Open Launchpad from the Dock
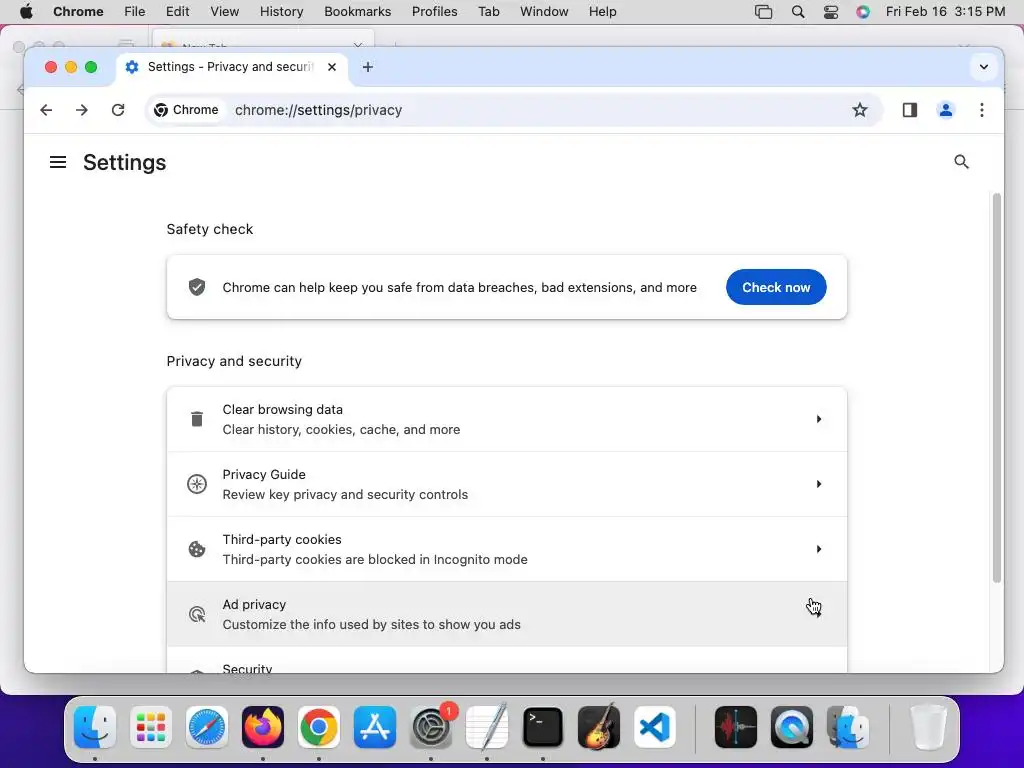Screen dimensions: 1024x768 pyautogui.click(x=151, y=727)
